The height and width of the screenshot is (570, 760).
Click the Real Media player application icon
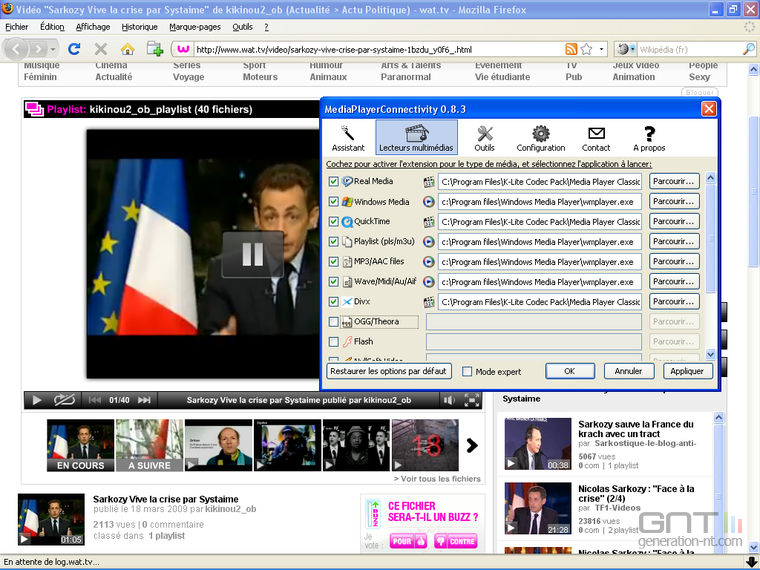point(428,182)
